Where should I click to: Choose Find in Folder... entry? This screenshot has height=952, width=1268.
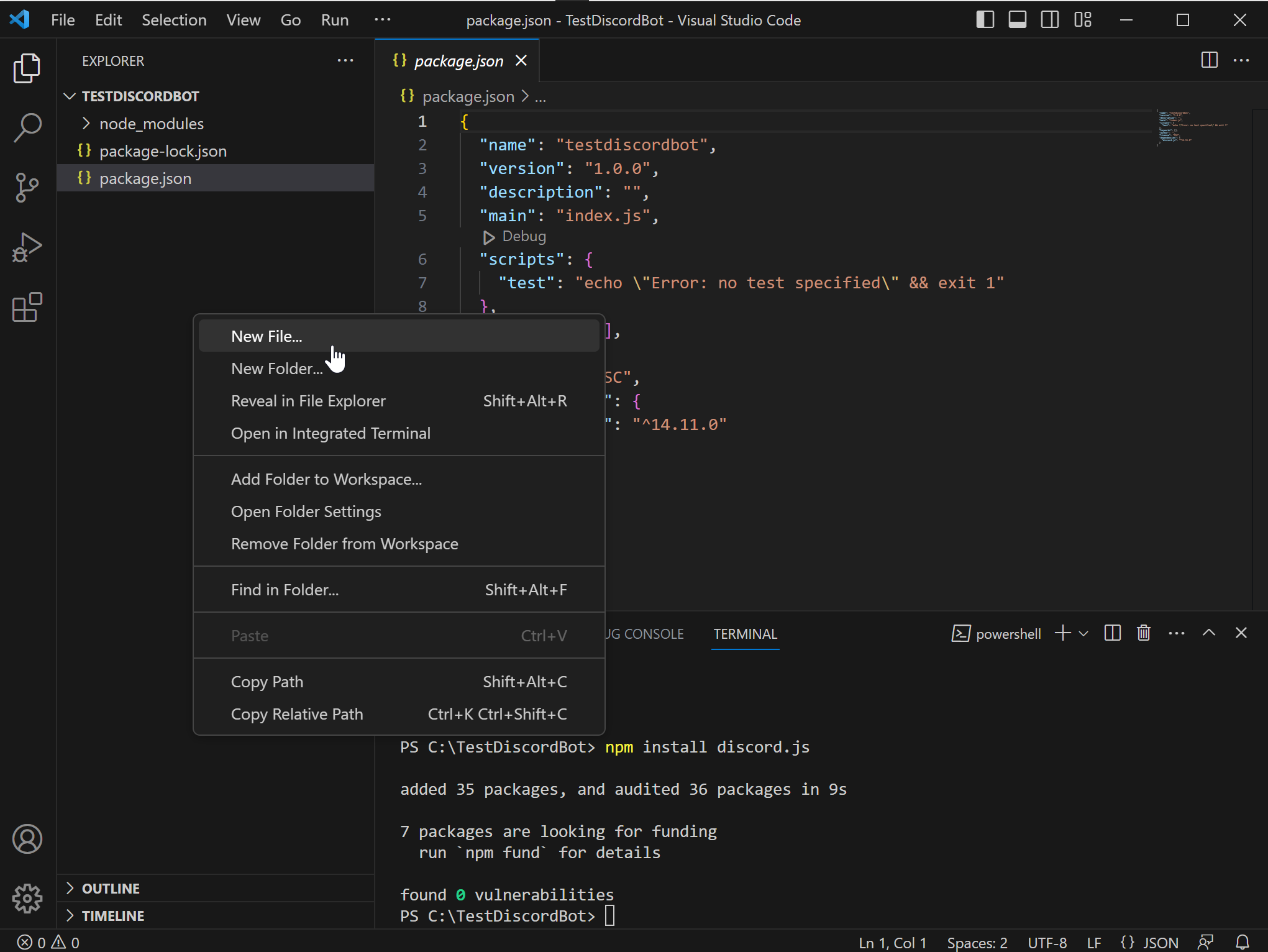point(399,590)
